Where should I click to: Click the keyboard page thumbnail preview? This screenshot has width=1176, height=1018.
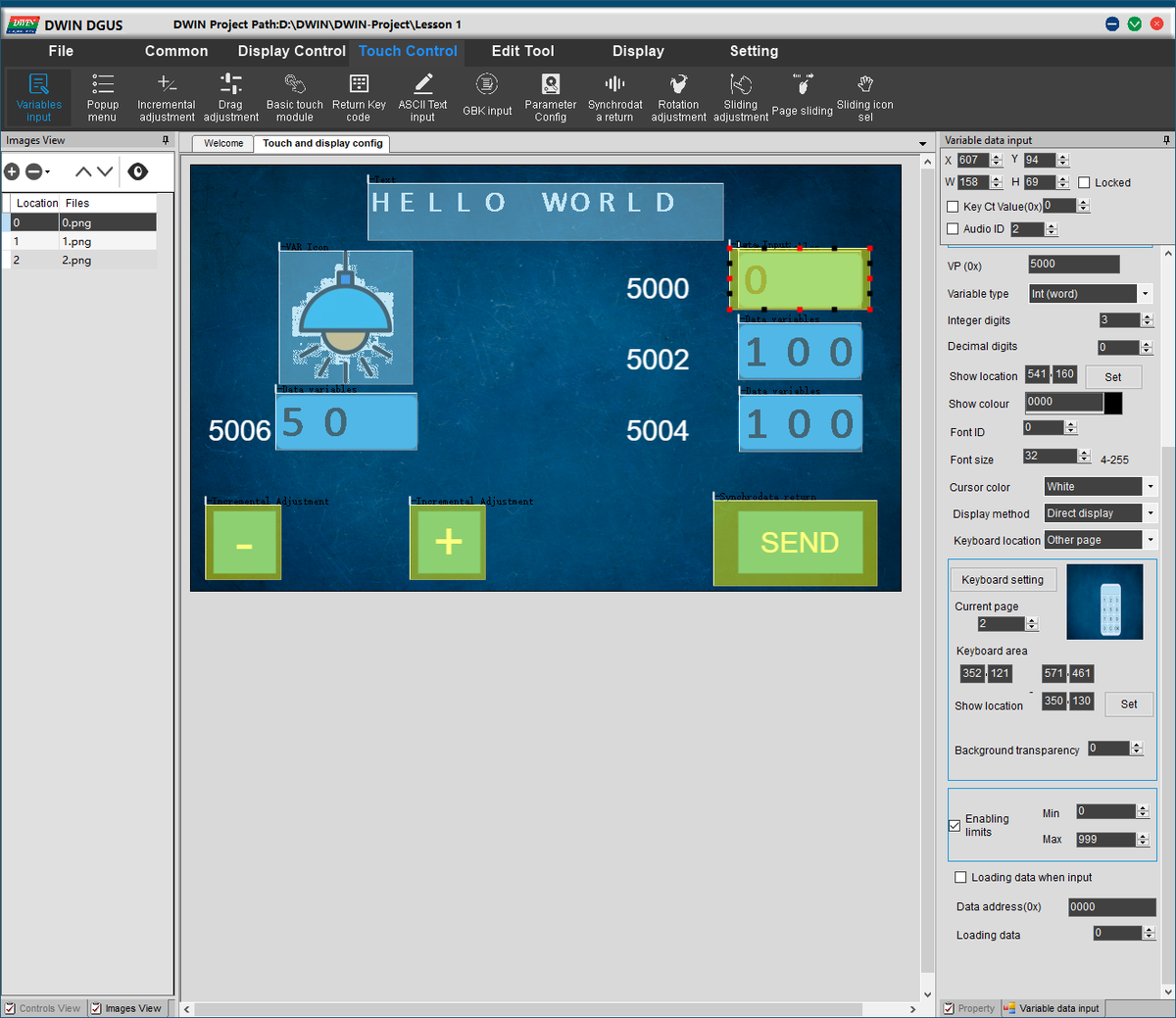coord(1104,602)
